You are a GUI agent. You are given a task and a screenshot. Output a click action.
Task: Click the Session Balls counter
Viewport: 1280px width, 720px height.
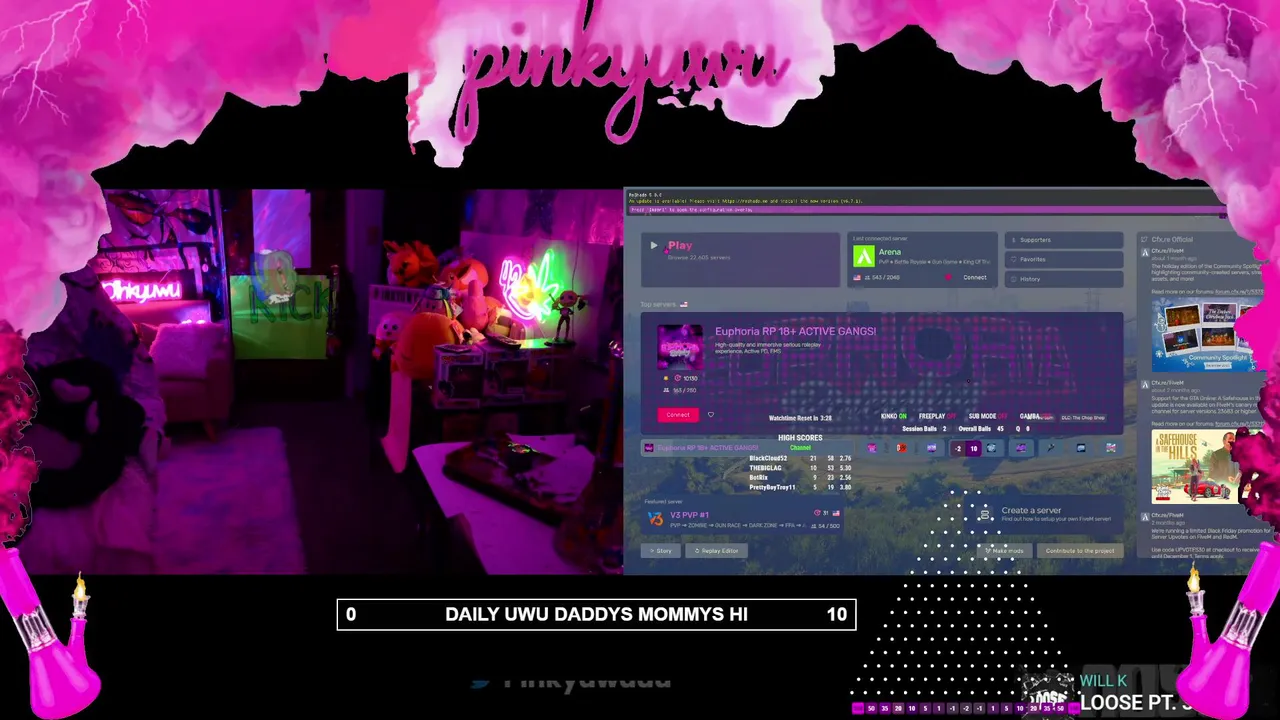(924, 429)
